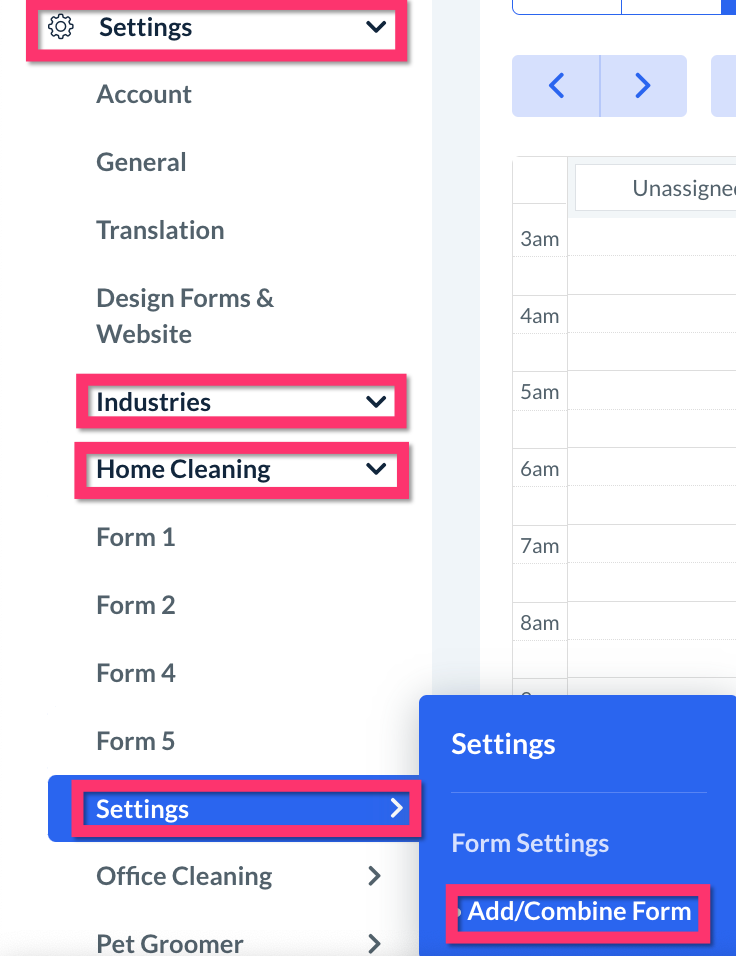Click the Settings gear icon

[x=61, y=28]
